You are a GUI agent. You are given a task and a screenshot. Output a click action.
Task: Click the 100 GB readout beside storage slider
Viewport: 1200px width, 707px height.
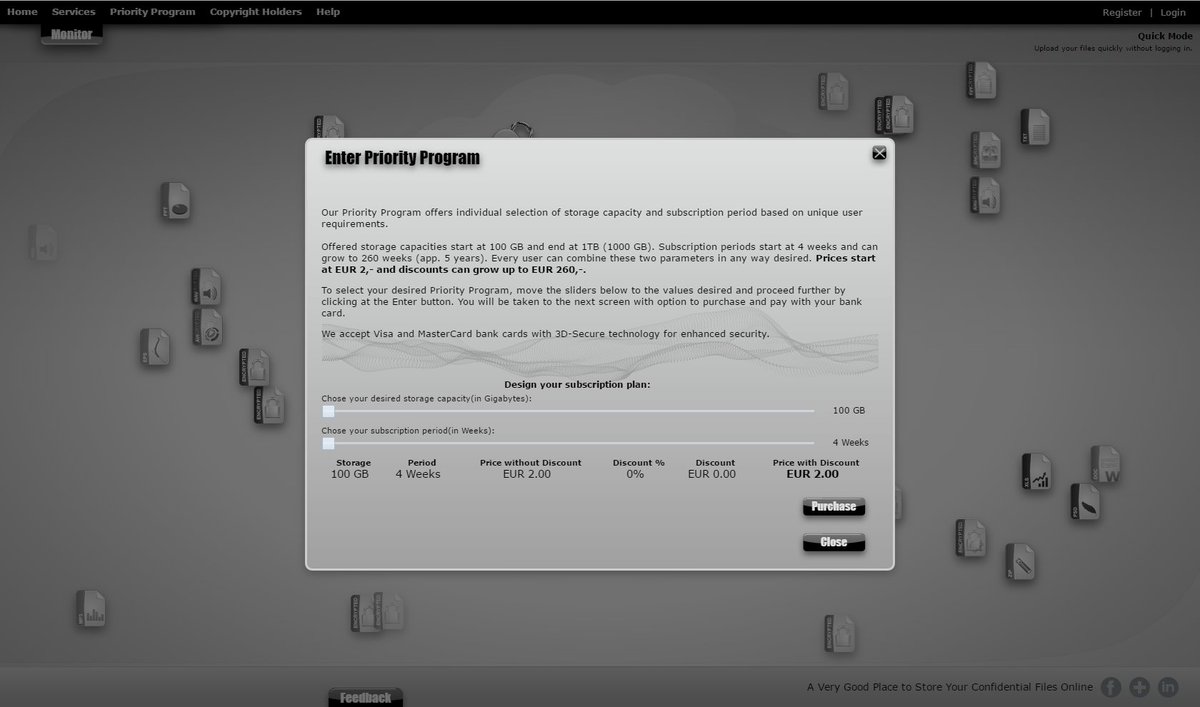pos(849,411)
